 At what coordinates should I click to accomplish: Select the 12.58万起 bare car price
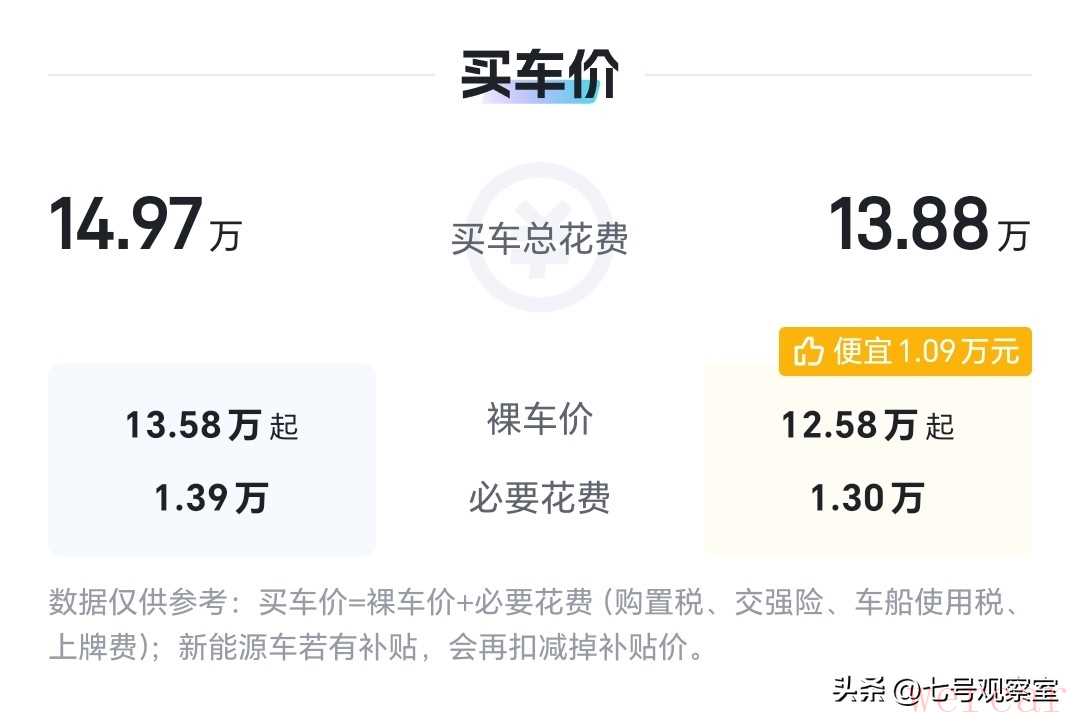coord(867,426)
